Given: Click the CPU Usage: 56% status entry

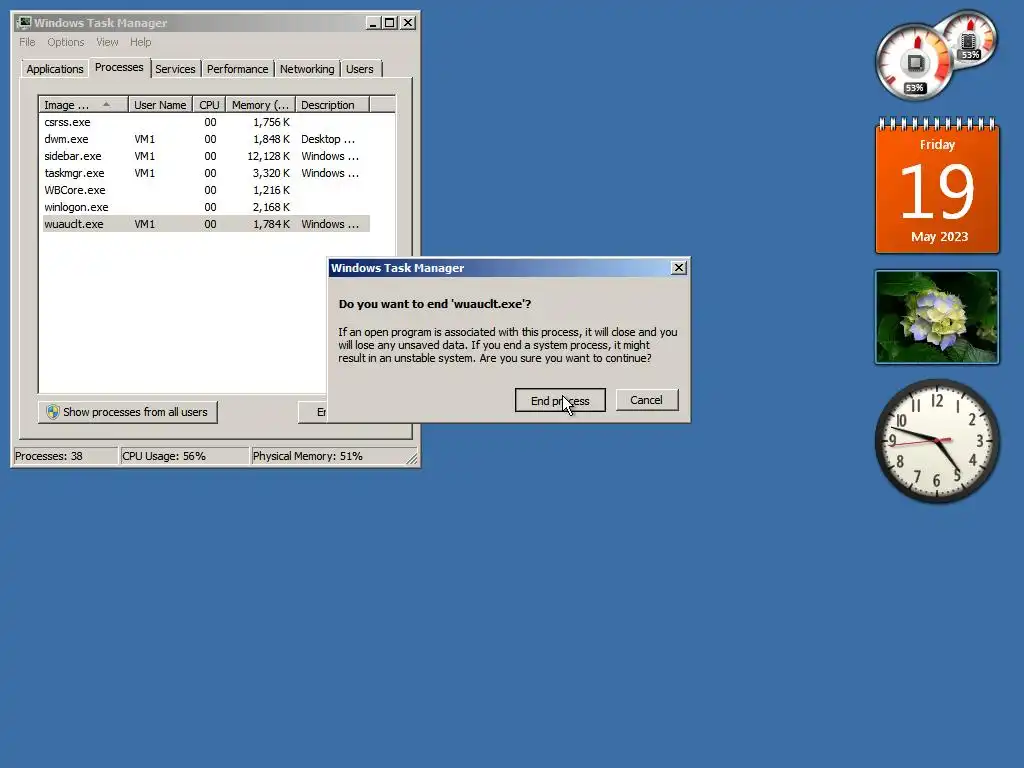Looking at the screenshot, I should (185, 456).
